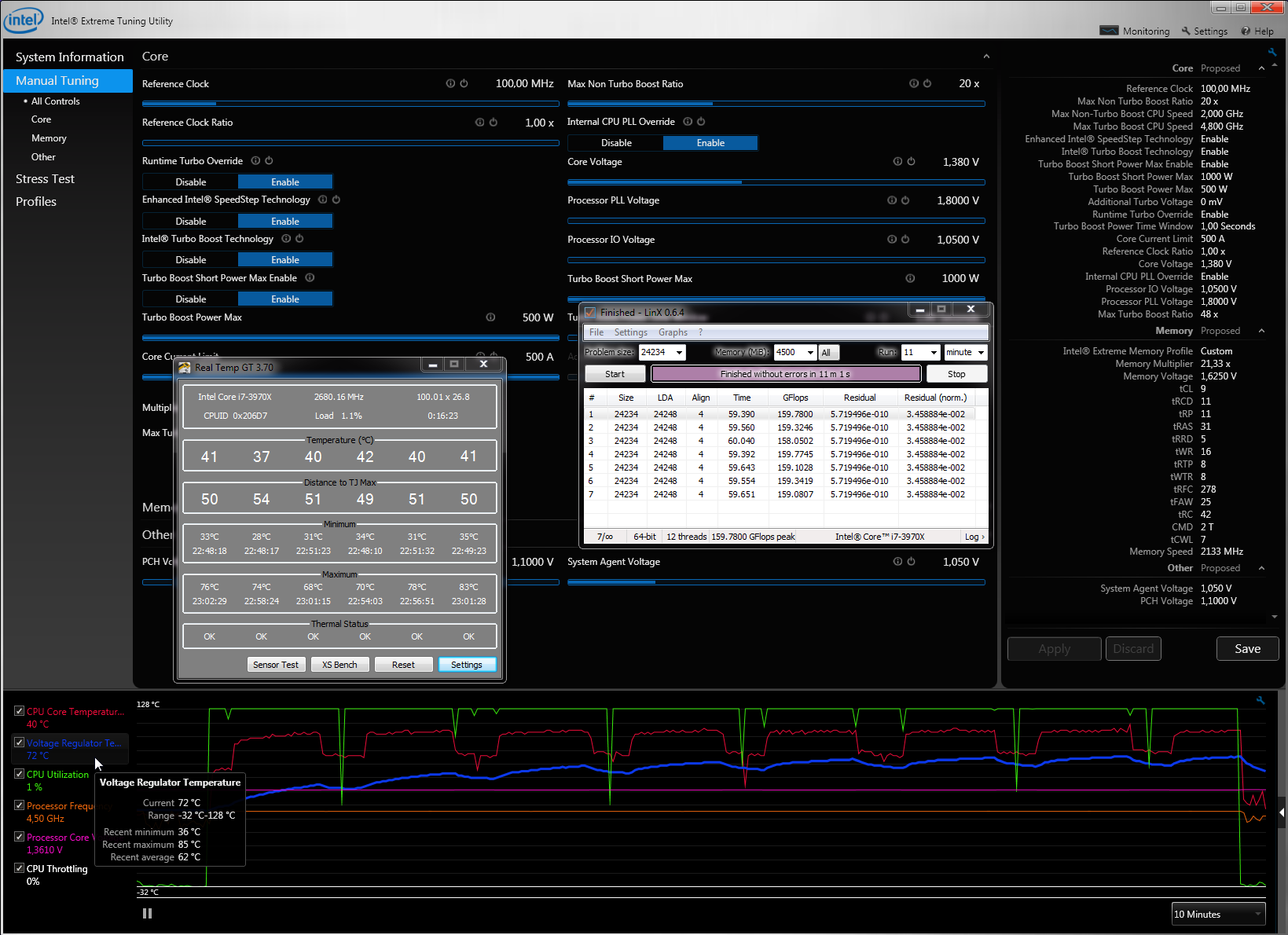Click reset icon for Max Non Turbo Boost Ratio
1288x935 pixels.
(x=927, y=83)
